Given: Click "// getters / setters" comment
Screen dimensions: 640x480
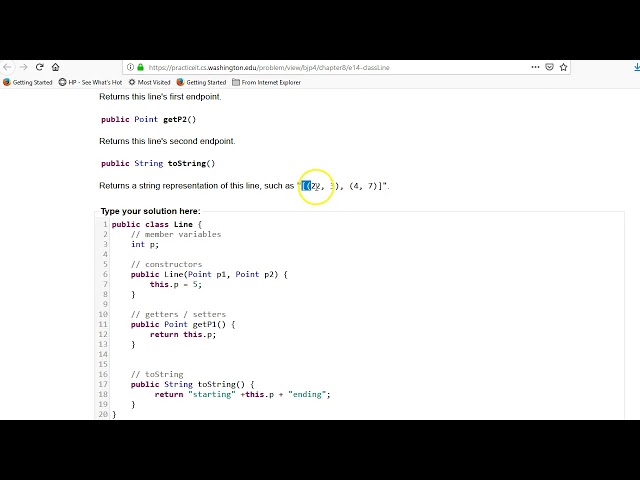Looking at the screenshot, I should (x=178, y=314).
